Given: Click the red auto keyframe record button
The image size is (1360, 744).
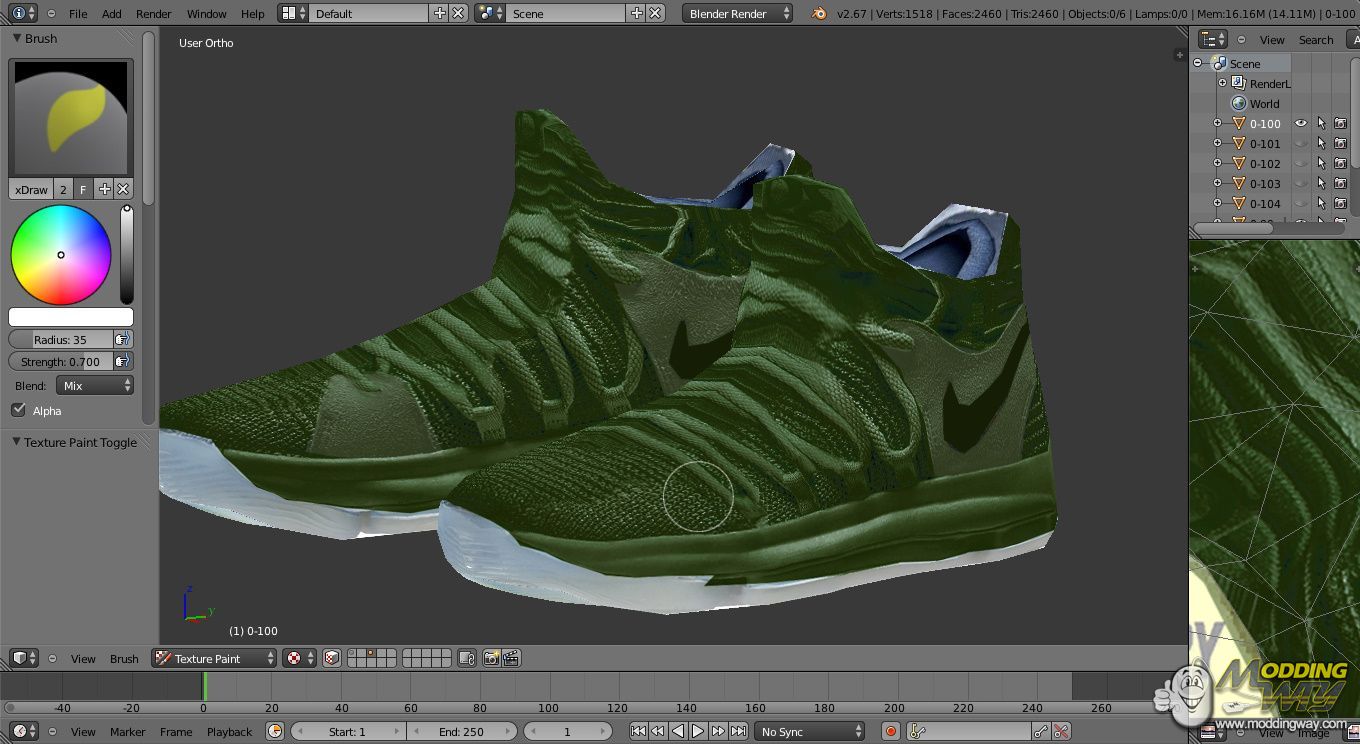Looking at the screenshot, I should pyautogui.click(x=890, y=732).
